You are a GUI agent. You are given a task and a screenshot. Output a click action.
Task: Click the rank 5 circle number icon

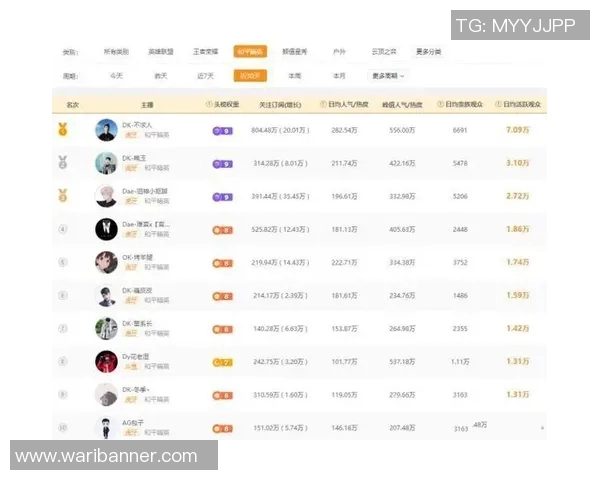tap(63, 262)
